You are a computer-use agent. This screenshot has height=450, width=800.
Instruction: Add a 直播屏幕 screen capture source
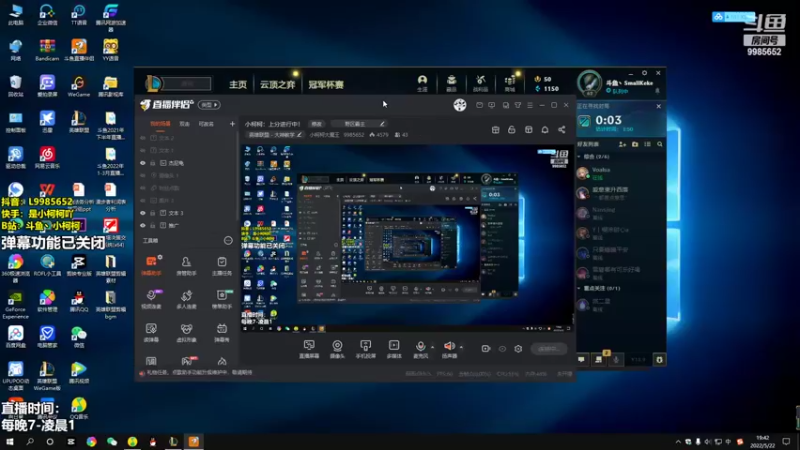tap(309, 349)
